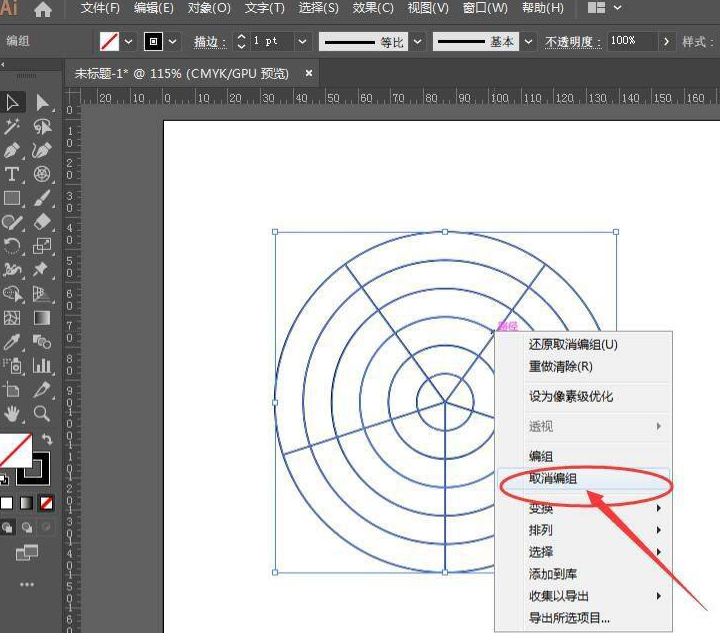
Task: Close the 未标题-1 document tab
Action: click(309, 73)
